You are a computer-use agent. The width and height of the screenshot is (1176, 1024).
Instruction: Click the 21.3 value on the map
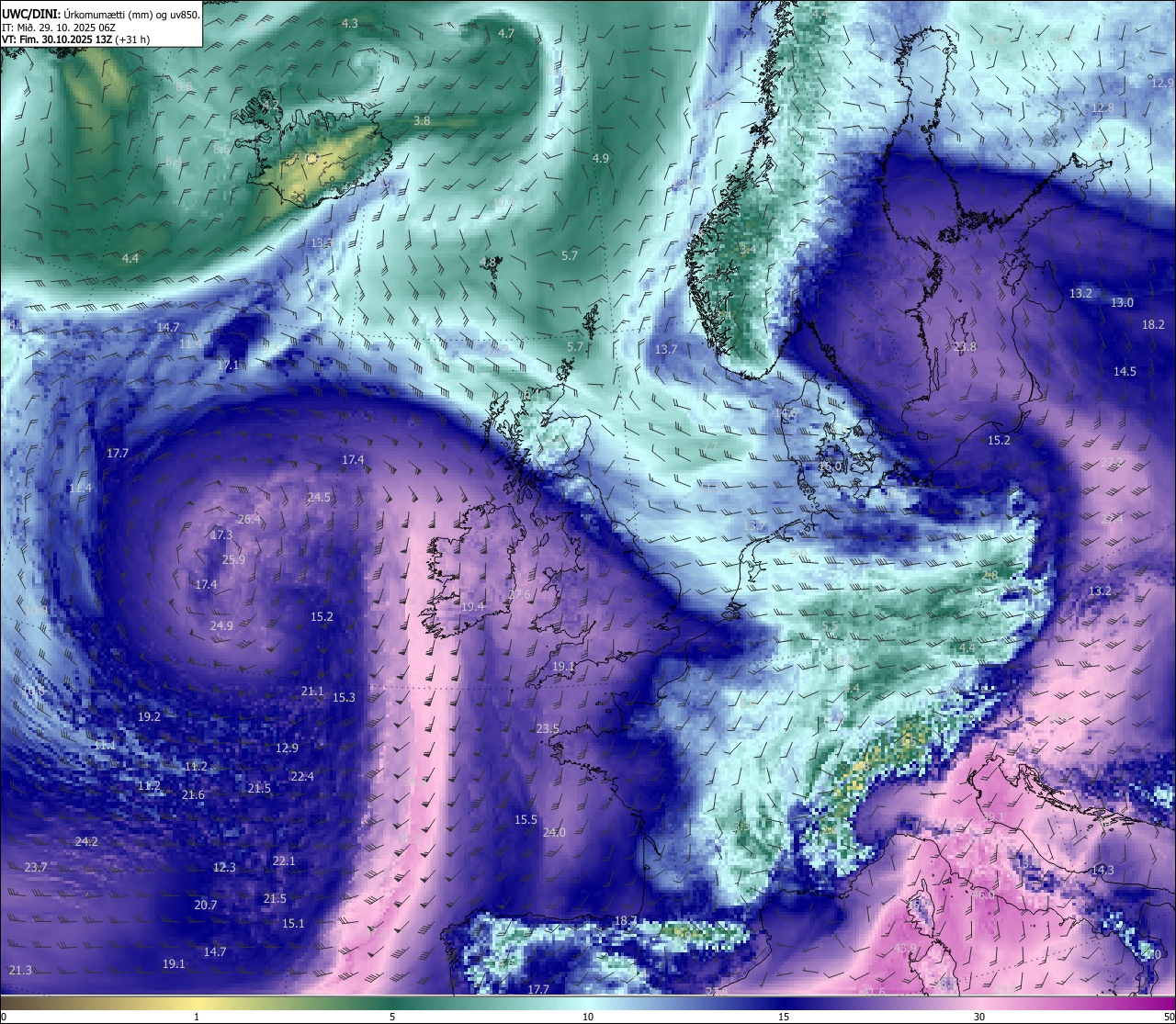click(x=20, y=970)
